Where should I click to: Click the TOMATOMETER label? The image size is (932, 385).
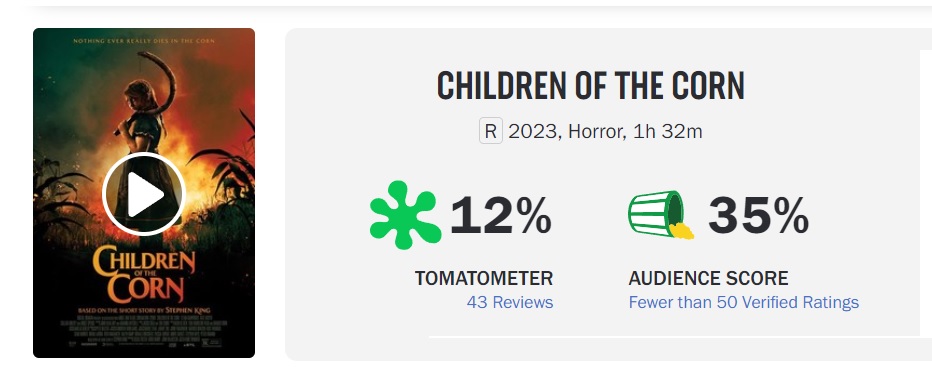pos(484,278)
